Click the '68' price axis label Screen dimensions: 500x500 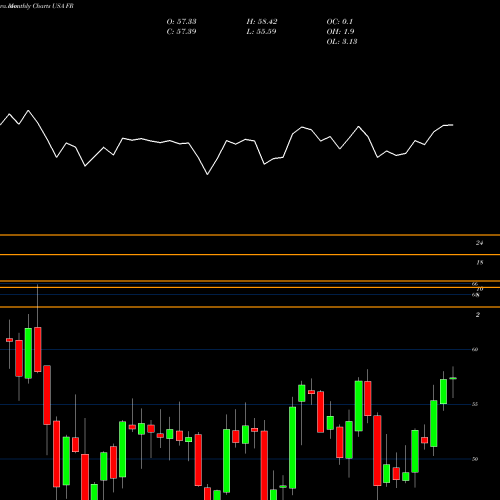coord(476,295)
